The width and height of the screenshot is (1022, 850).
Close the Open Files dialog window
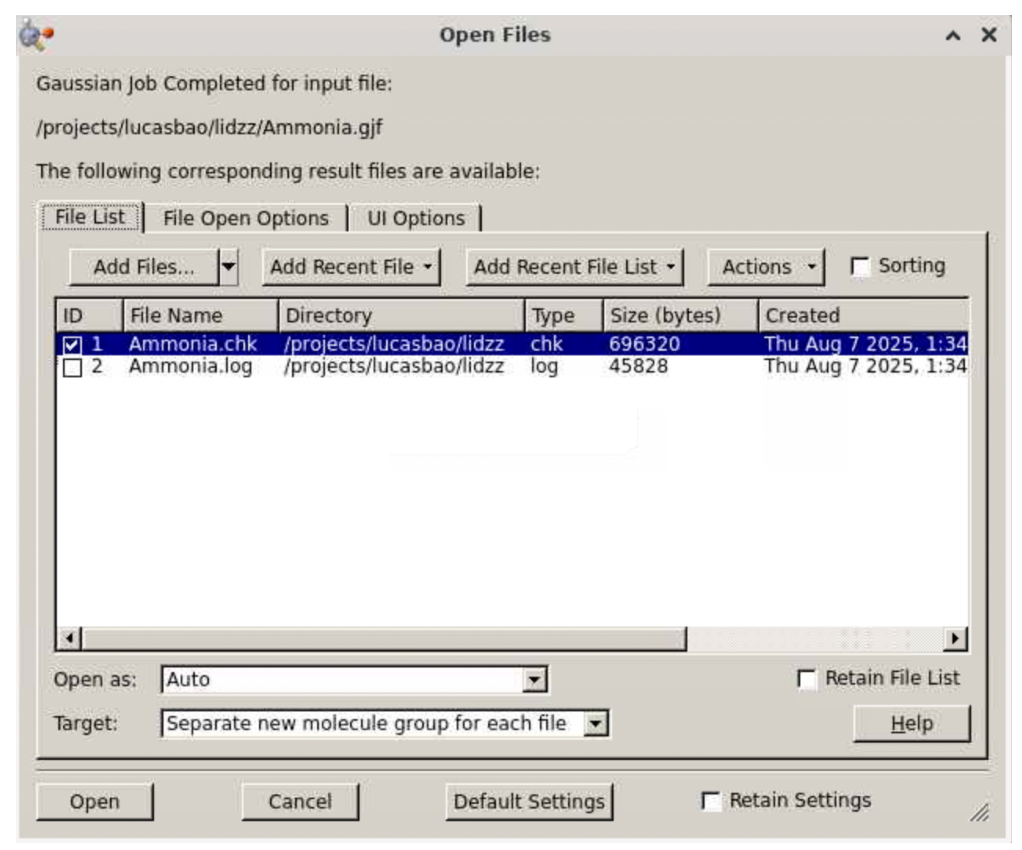(x=988, y=36)
